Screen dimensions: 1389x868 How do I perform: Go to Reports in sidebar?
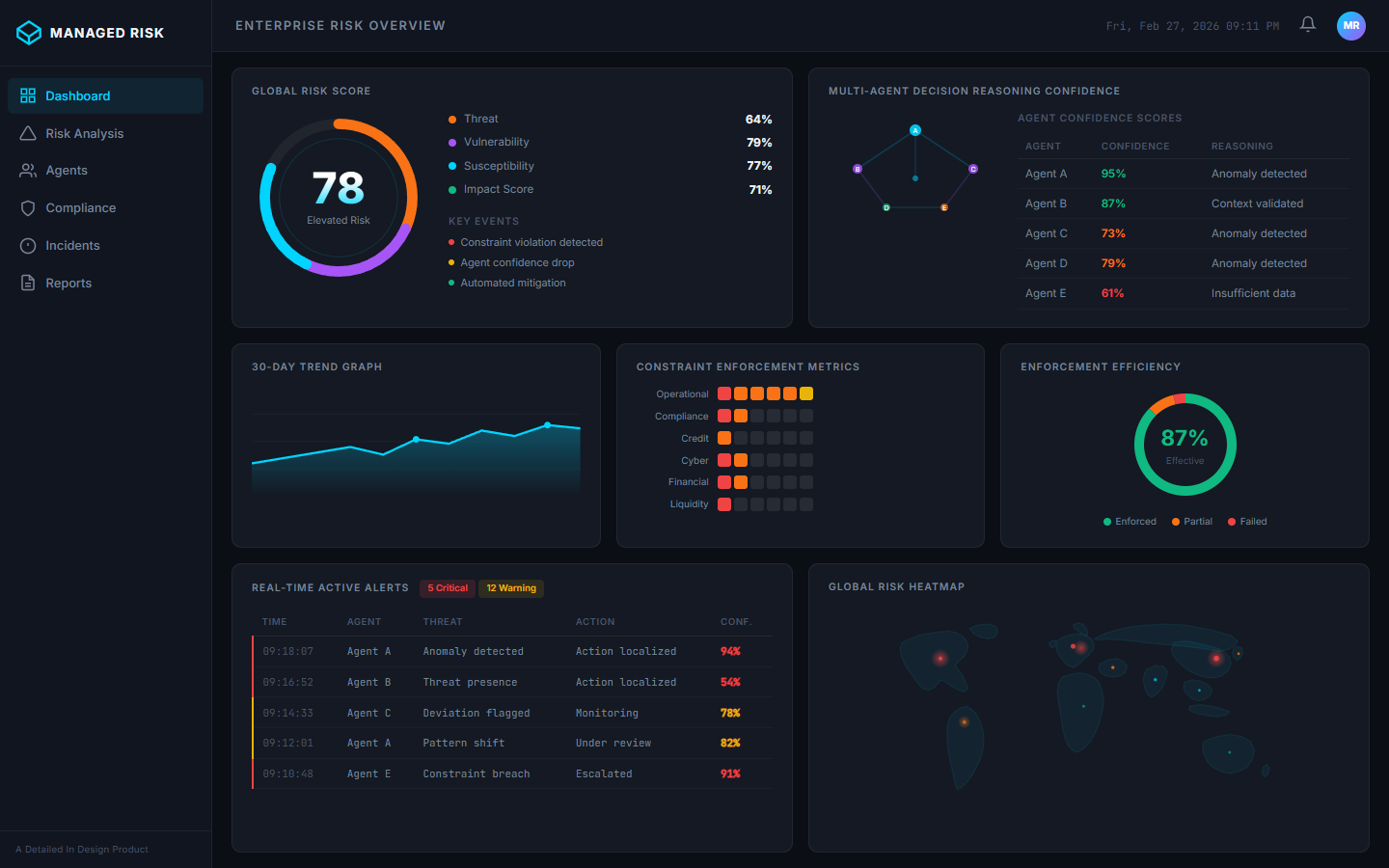click(105, 283)
